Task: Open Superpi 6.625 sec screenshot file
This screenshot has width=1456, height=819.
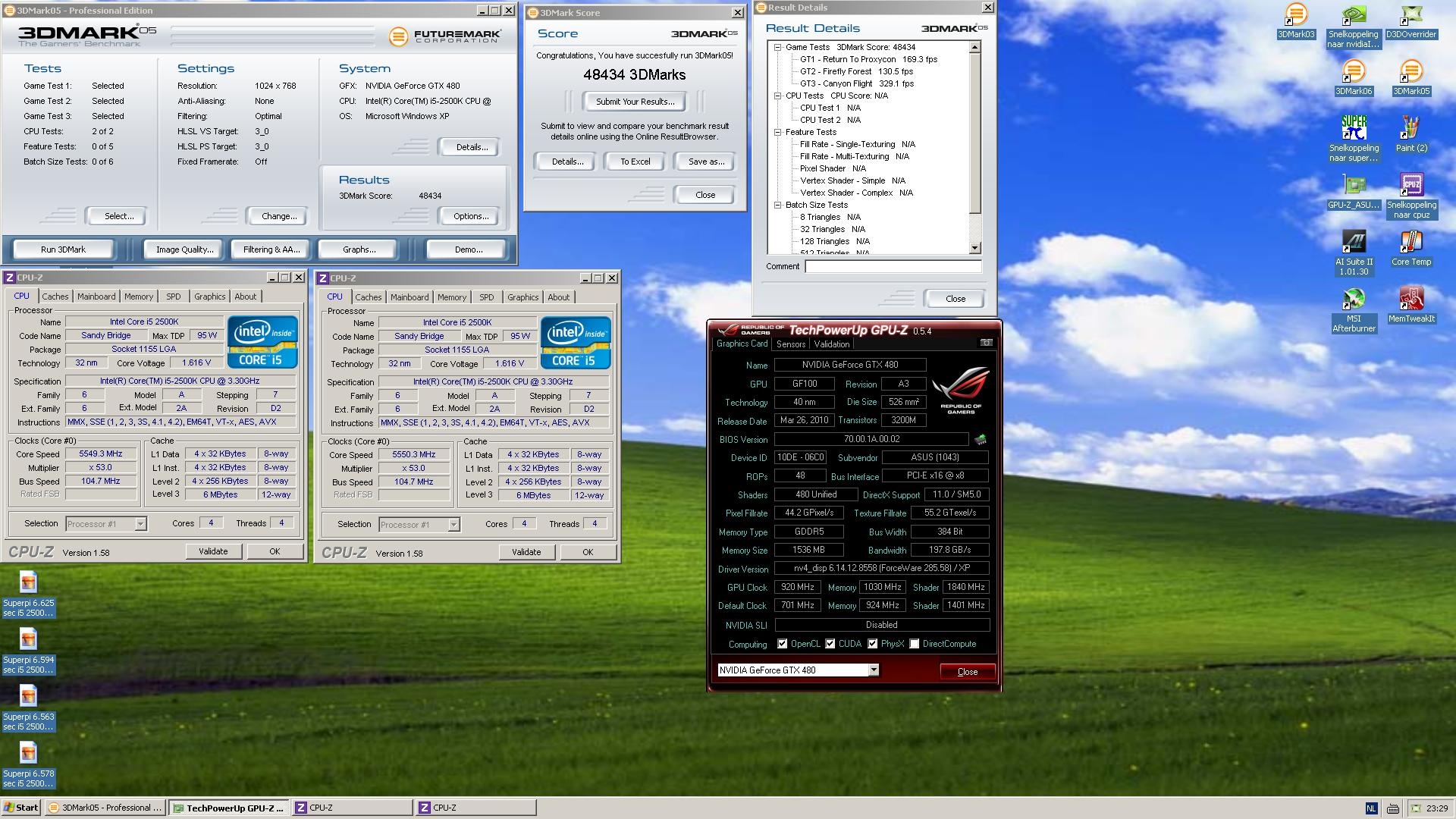Action: [28, 582]
